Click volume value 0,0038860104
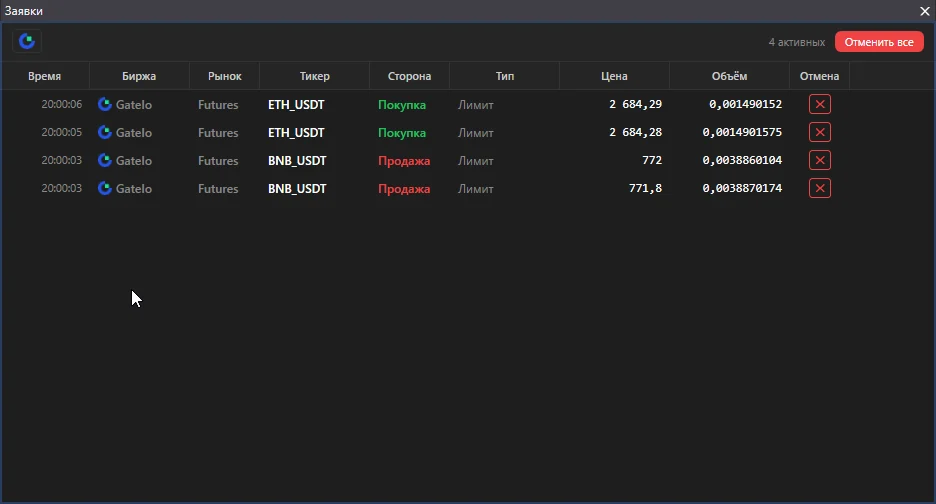The image size is (936, 504). coord(742,160)
